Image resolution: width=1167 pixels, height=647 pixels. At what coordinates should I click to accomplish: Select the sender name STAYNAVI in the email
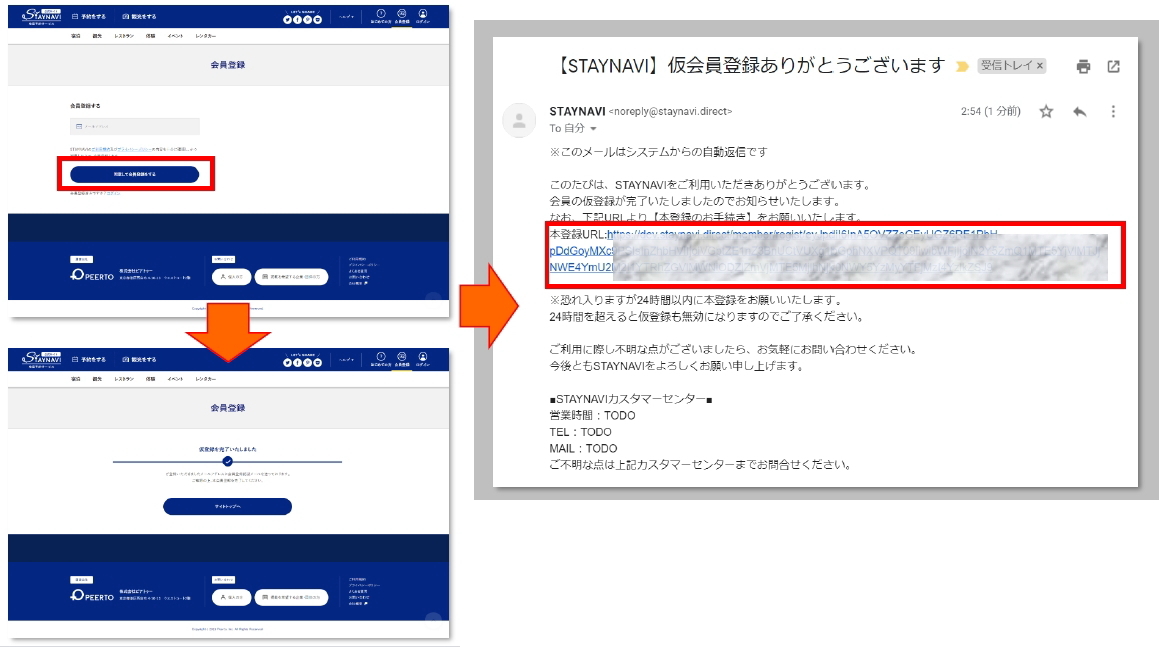[x=578, y=112]
